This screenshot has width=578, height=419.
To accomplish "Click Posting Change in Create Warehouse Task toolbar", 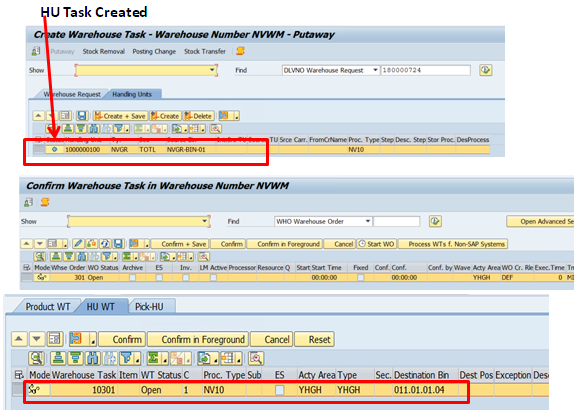I will tap(154, 52).
